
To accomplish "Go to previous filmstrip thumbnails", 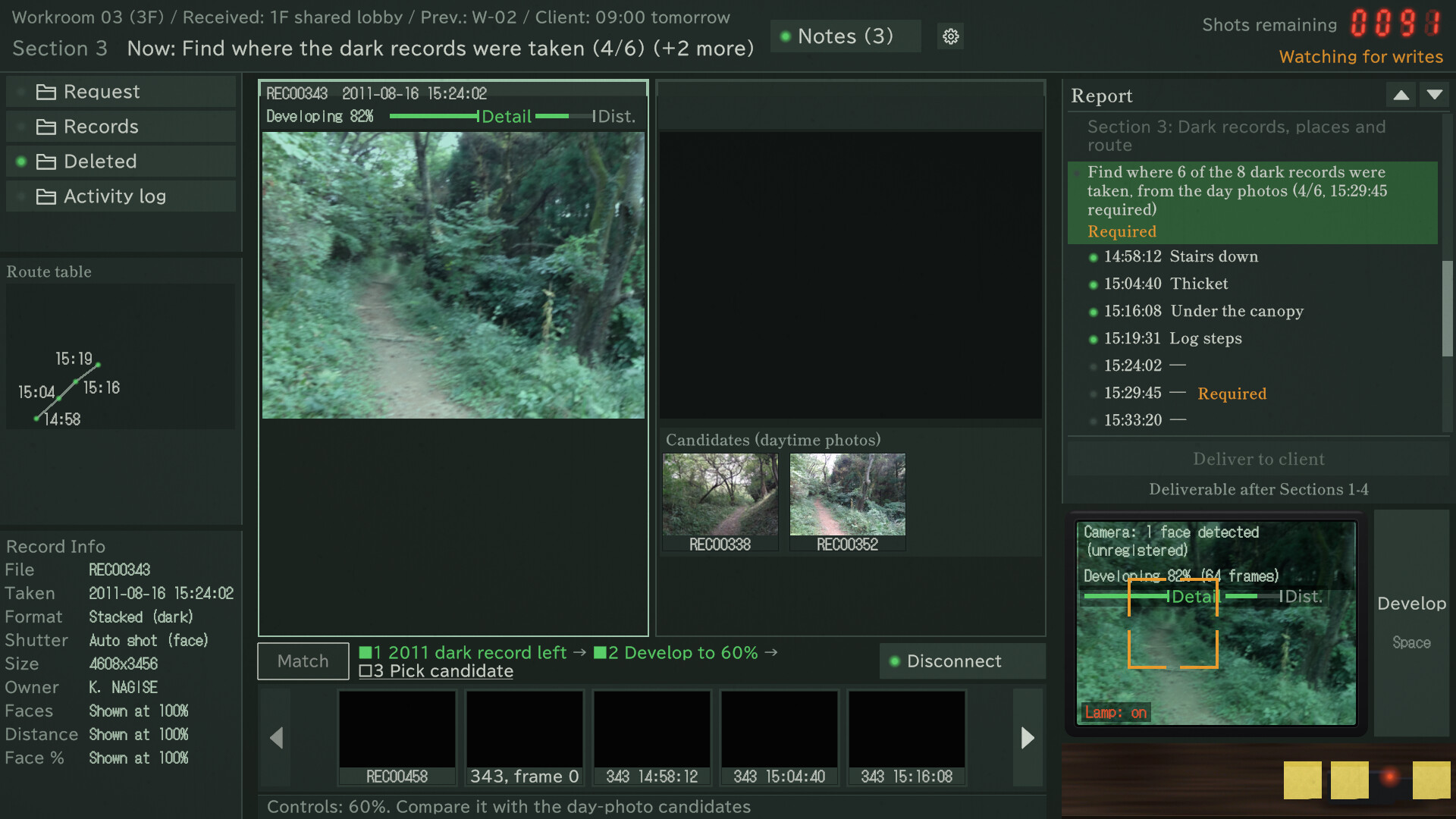I will tap(276, 737).
